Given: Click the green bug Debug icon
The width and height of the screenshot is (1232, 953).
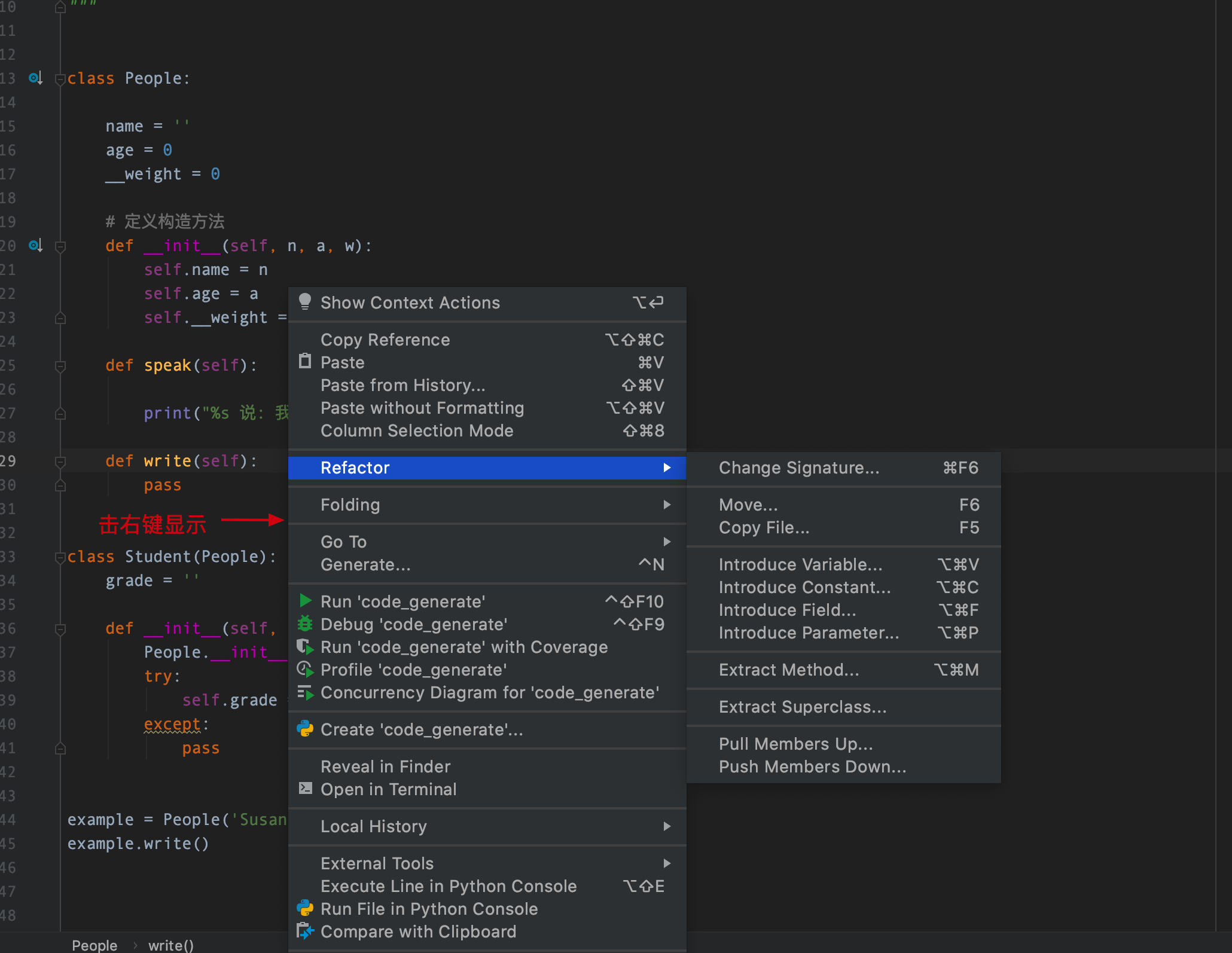Looking at the screenshot, I should (x=305, y=624).
